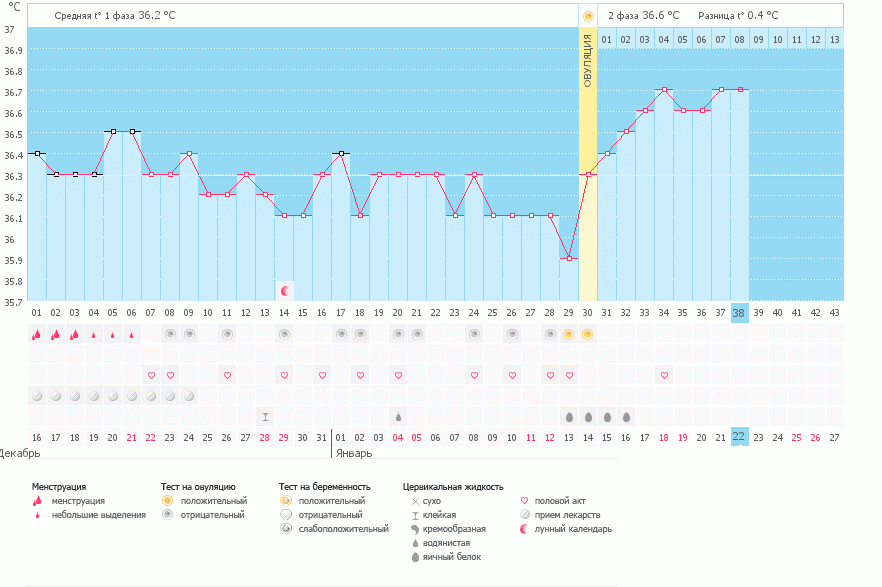Screen dimensions: 882x587
Task: Select the lowest temperature point at 35.9
Action: pos(569,259)
